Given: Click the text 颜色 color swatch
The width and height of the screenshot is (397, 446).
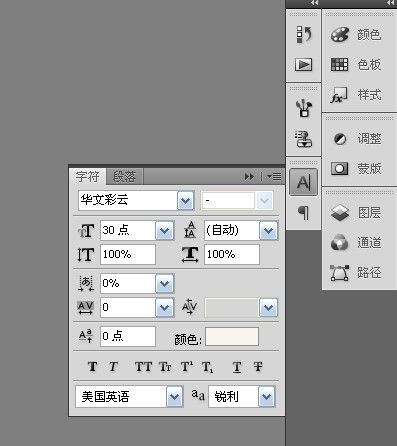Looking at the screenshot, I should coord(232,336).
